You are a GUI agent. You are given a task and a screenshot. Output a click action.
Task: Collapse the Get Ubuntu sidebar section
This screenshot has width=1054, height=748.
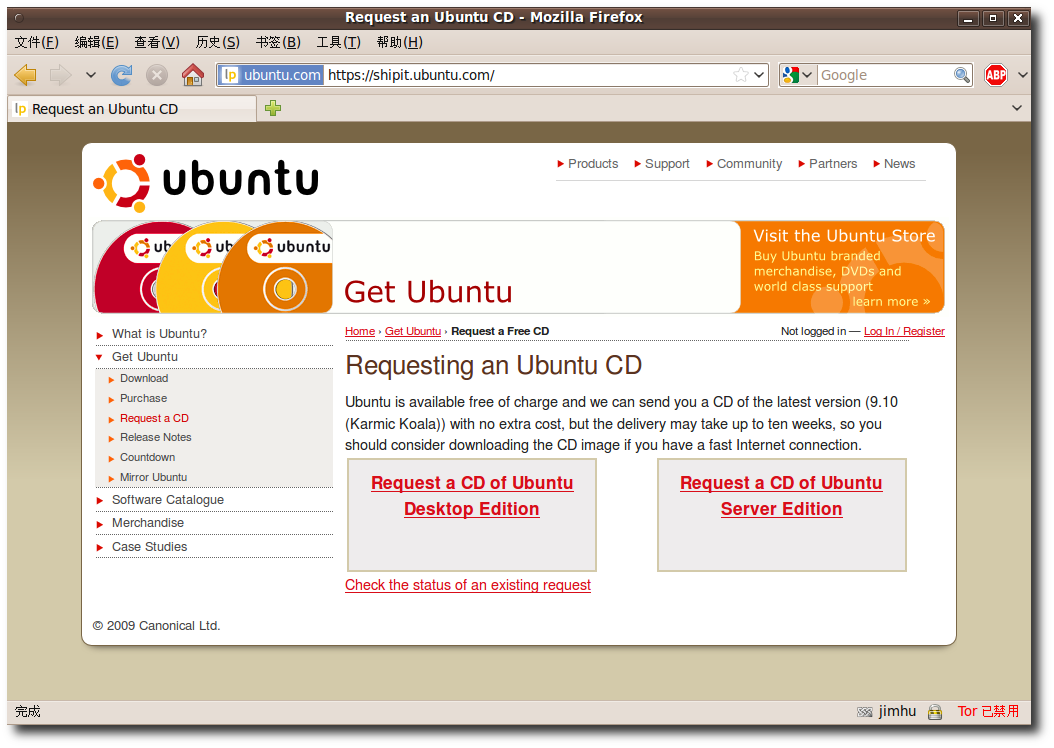pyautogui.click(x=145, y=357)
